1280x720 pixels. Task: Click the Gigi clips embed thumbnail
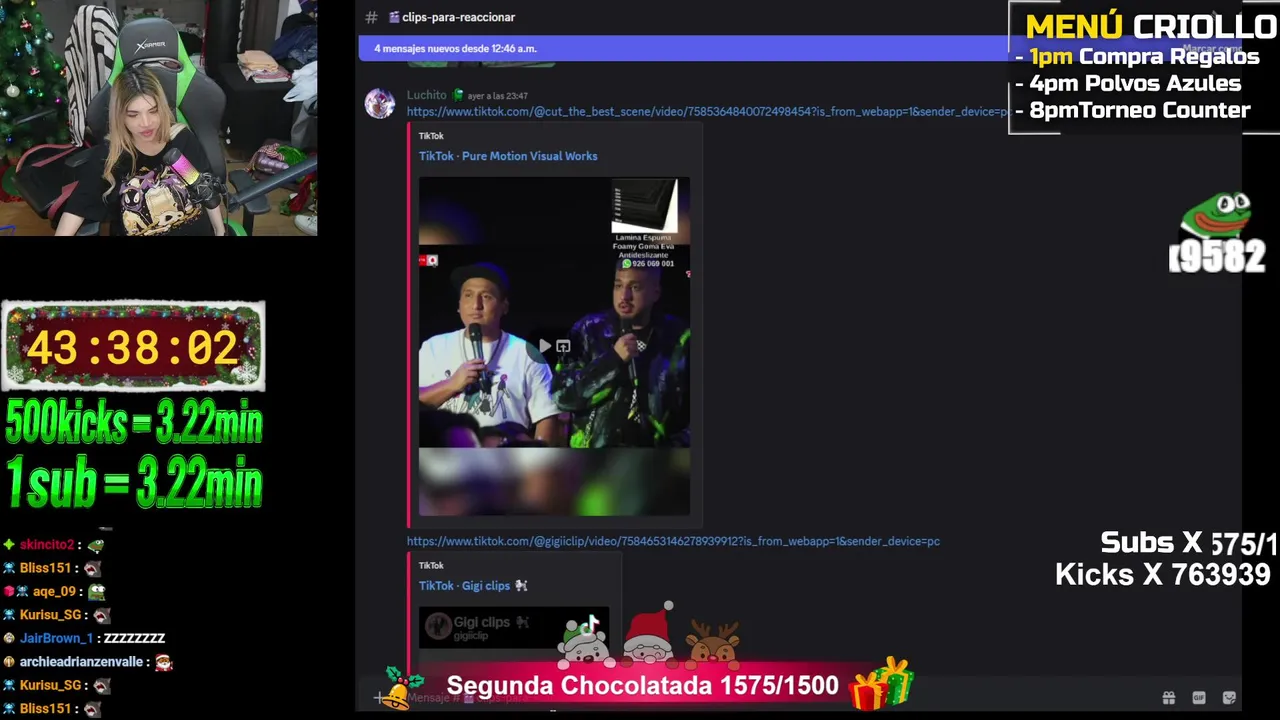point(514,627)
